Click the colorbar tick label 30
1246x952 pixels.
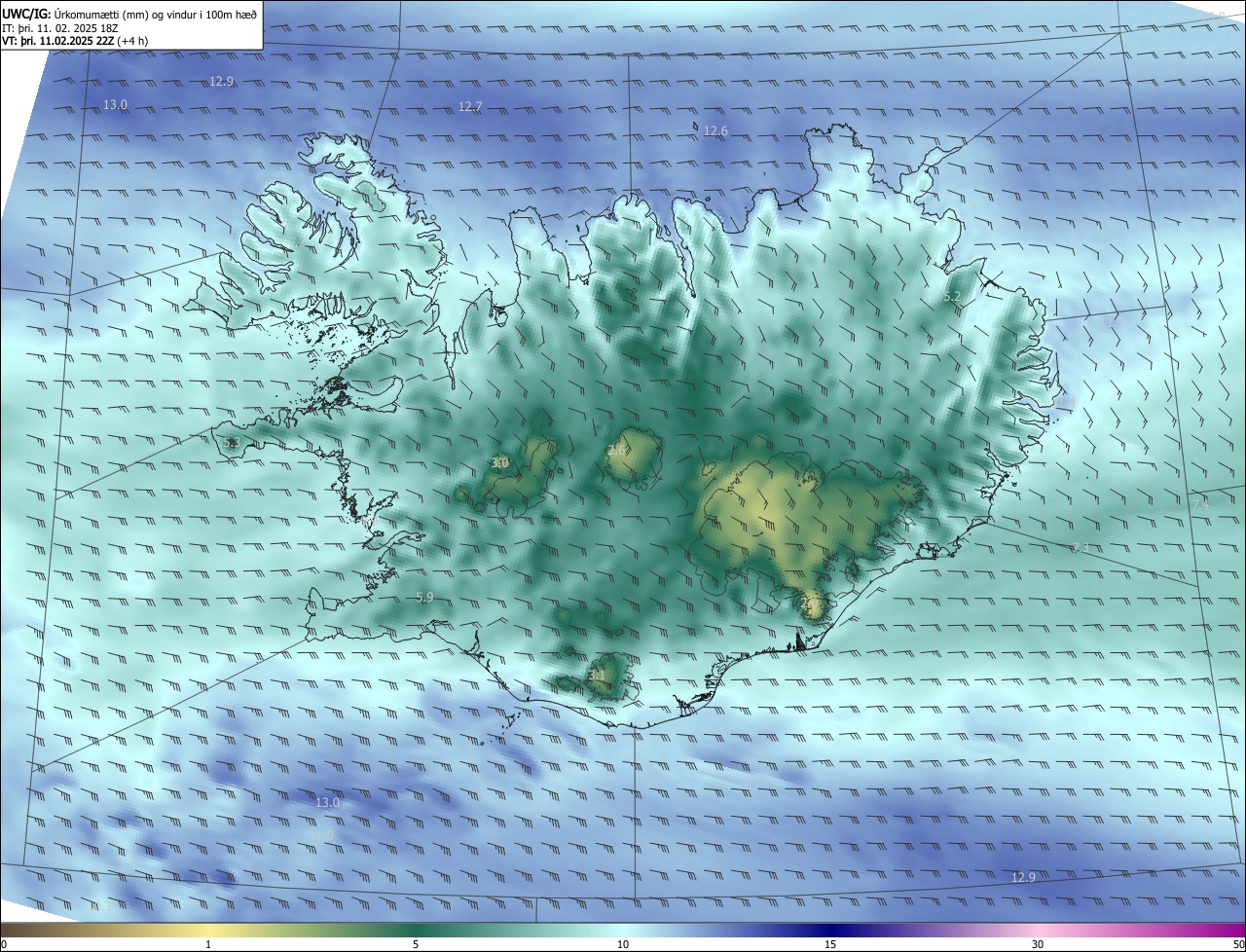tap(1038, 944)
